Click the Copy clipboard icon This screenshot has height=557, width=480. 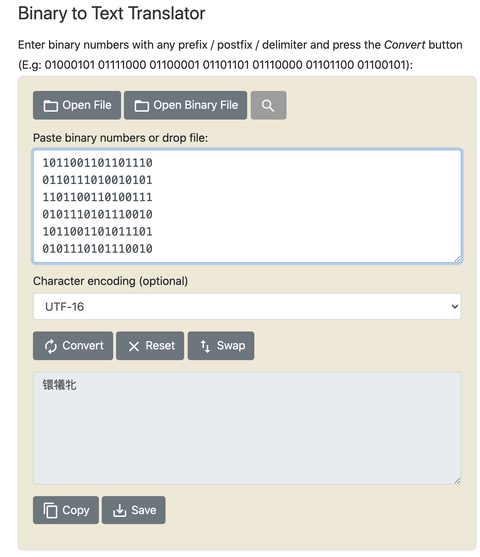click(x=50, y=510)
